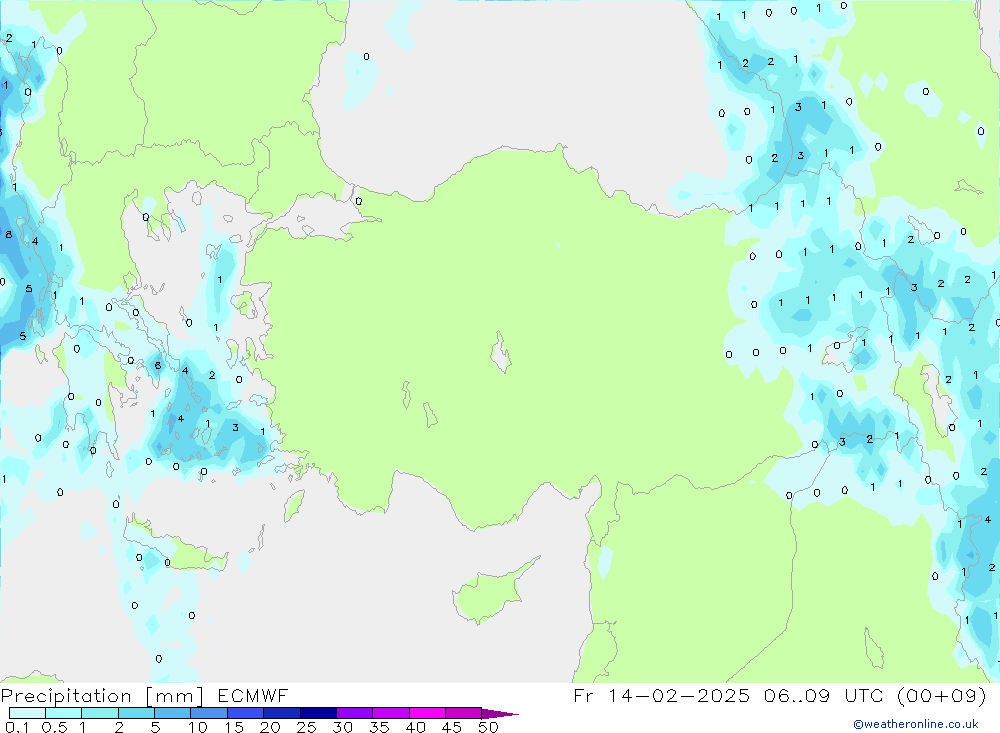Select the 35–40 mm purple legend swatch
This screenshot has height=733, width=1000.
point(391,713)
